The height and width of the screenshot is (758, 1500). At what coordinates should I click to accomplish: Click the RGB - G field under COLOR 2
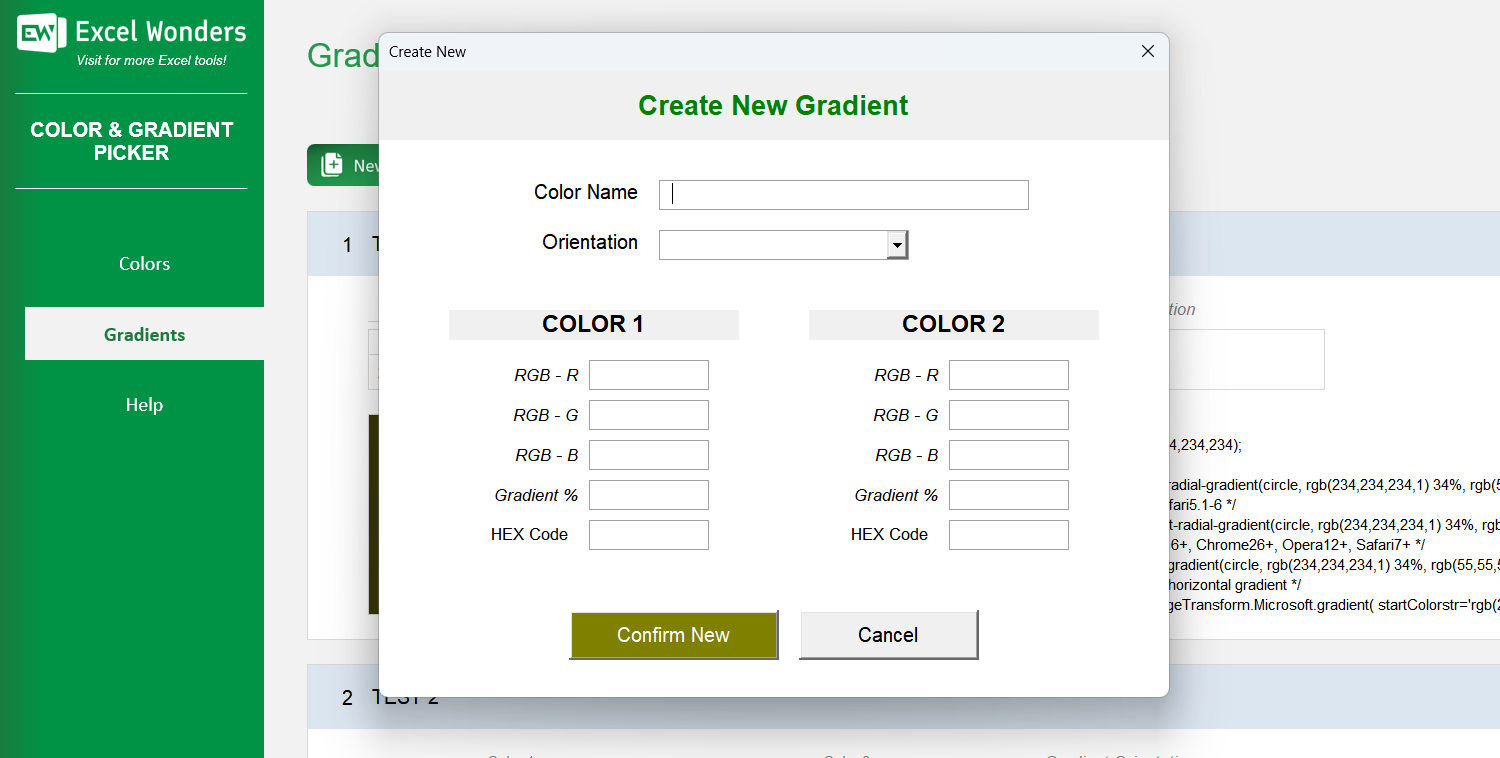coord(1008,414)
